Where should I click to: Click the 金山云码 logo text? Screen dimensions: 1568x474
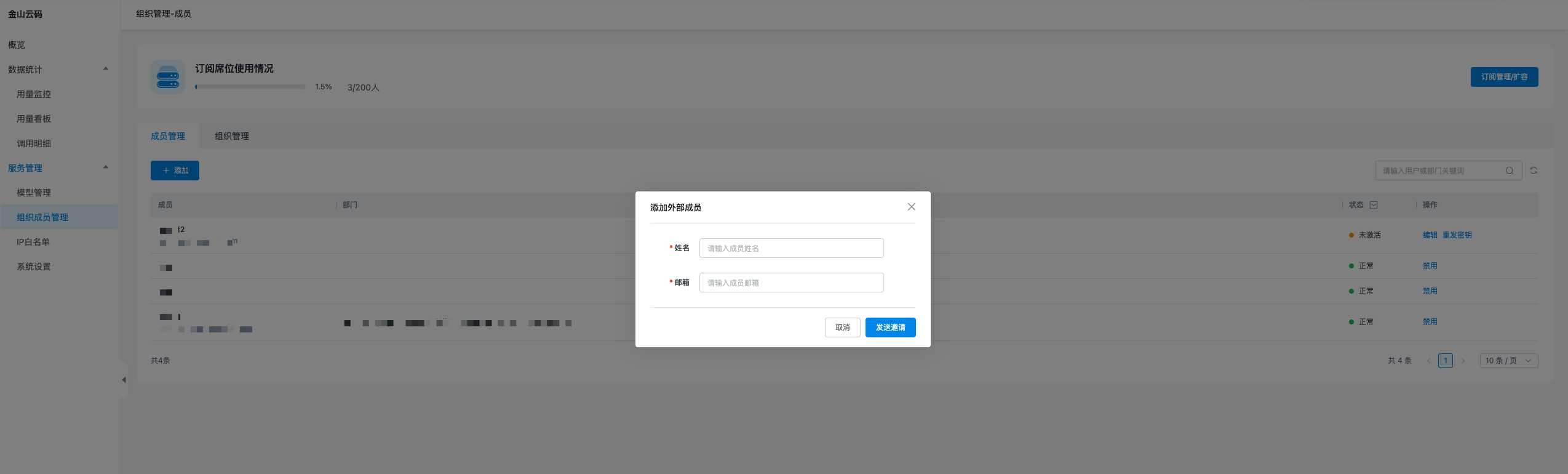pos(25,14)
